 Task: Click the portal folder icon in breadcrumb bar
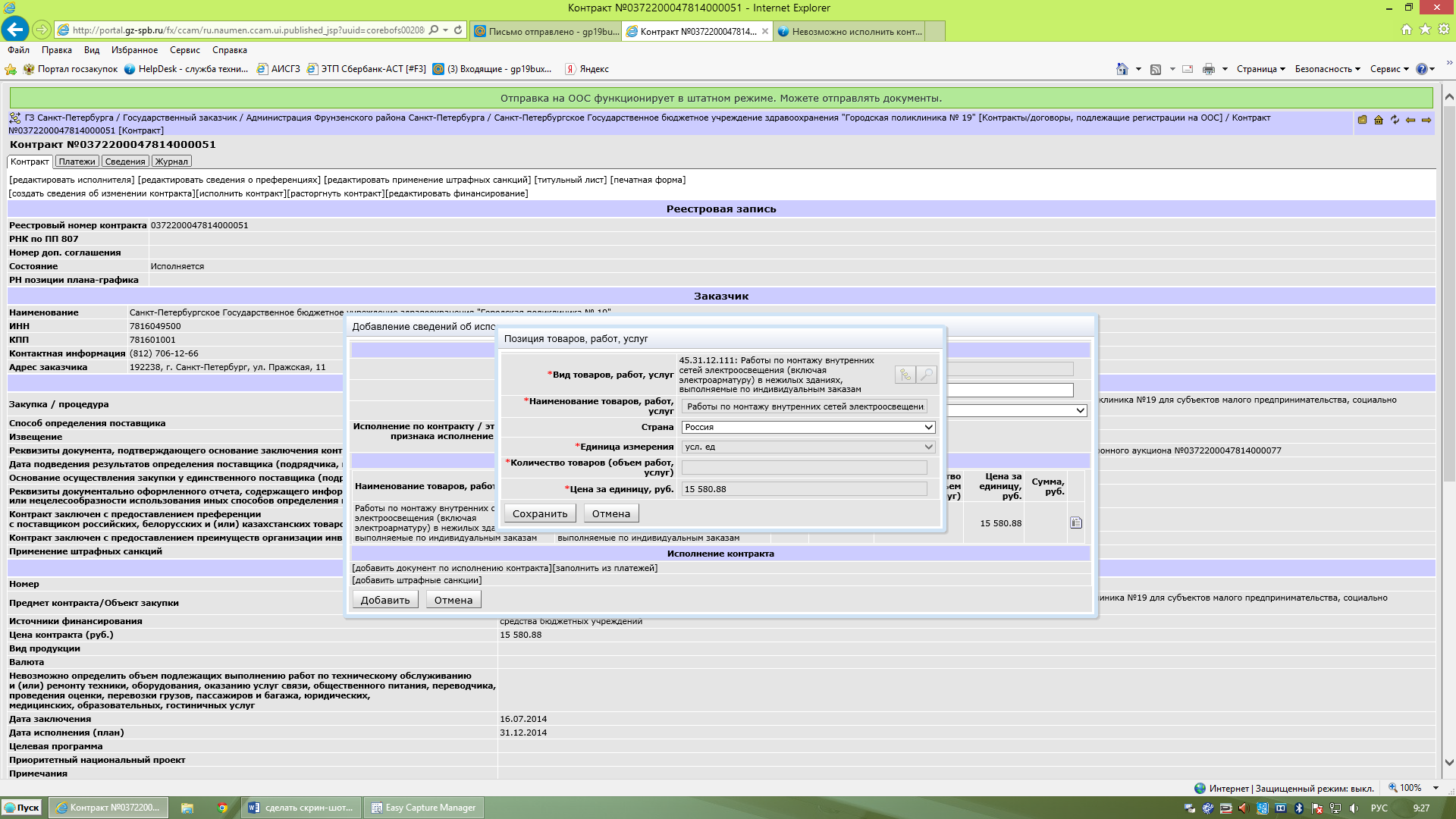click(x=1363, y=120)
